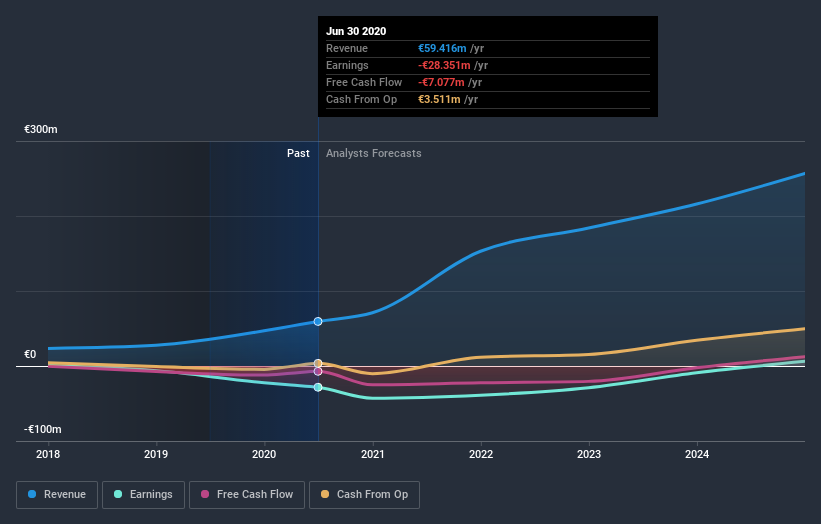
Task: Click the €300m y-axis label
Action: 41,129
